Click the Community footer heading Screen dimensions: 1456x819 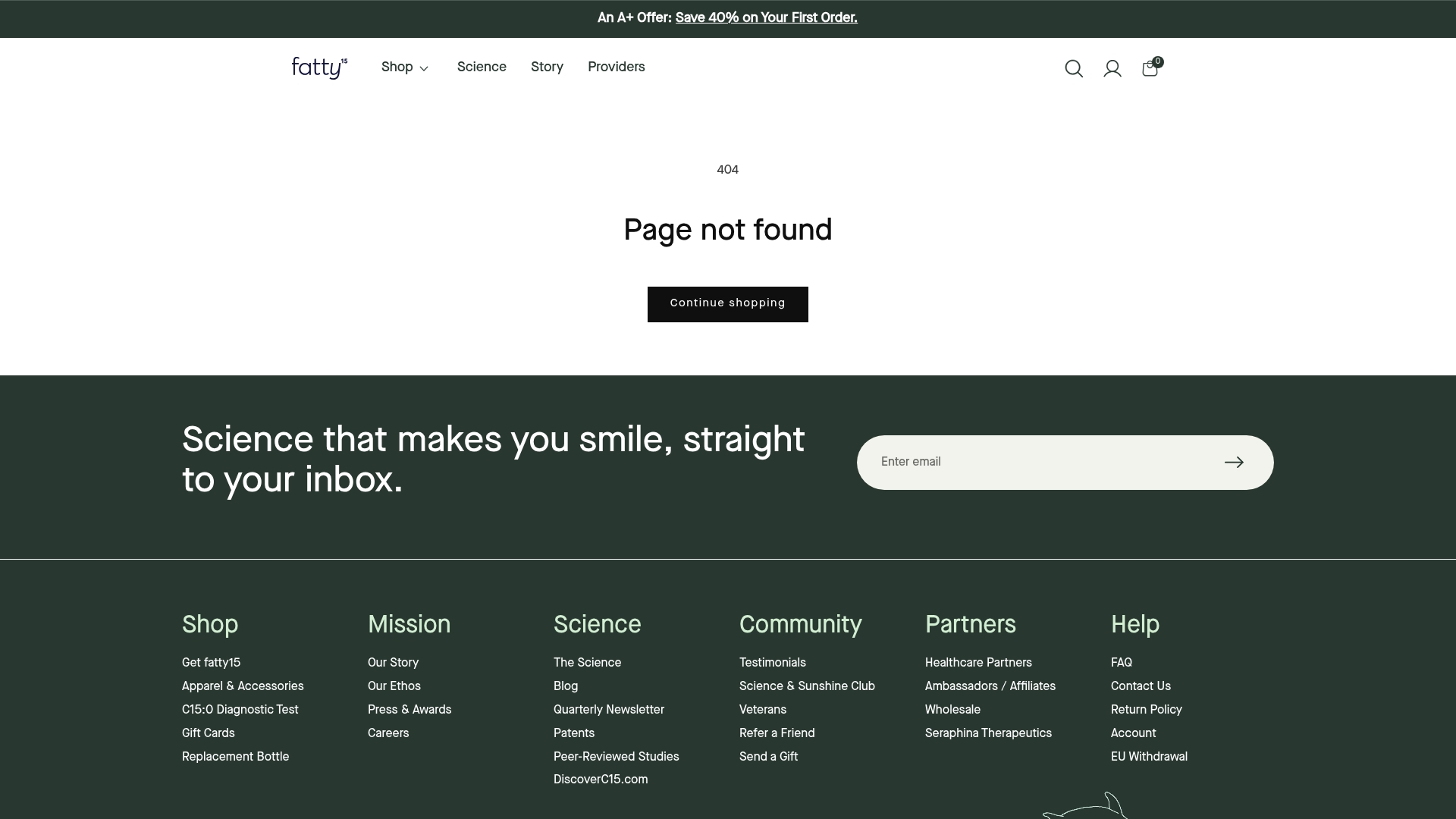(x=801, y=625)
